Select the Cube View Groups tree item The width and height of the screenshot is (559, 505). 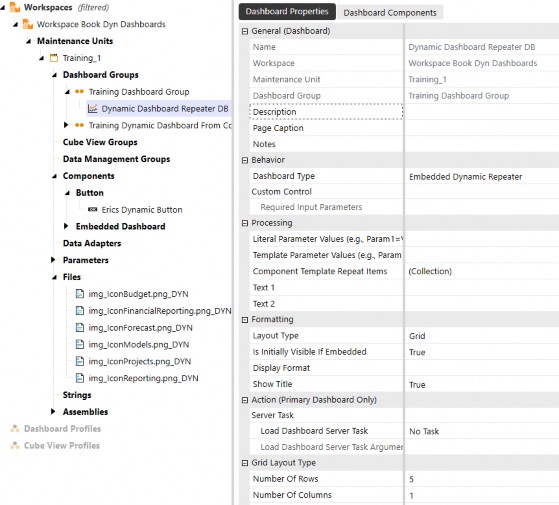pyautogui.click(x=100, y=142)
